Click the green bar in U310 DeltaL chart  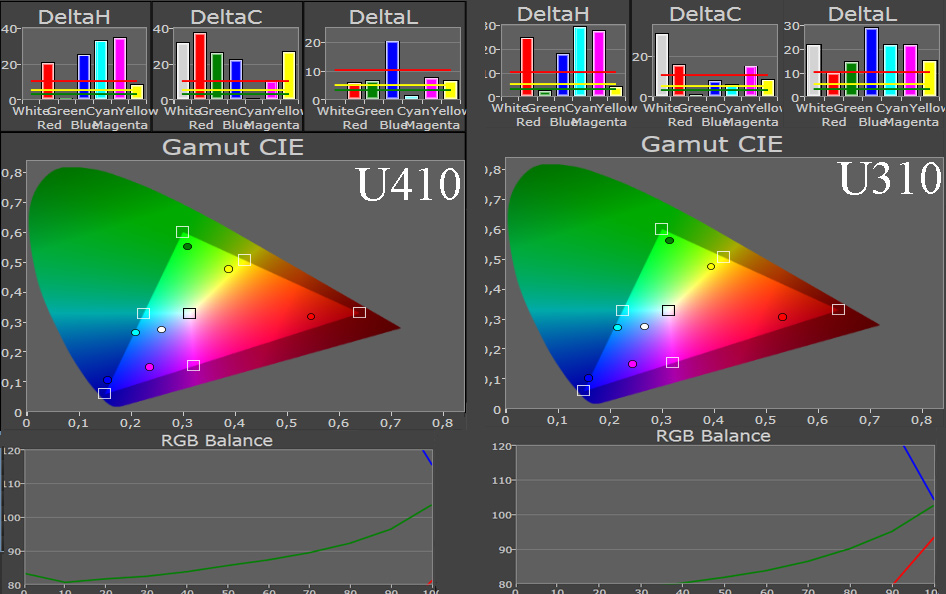[851, 79]
